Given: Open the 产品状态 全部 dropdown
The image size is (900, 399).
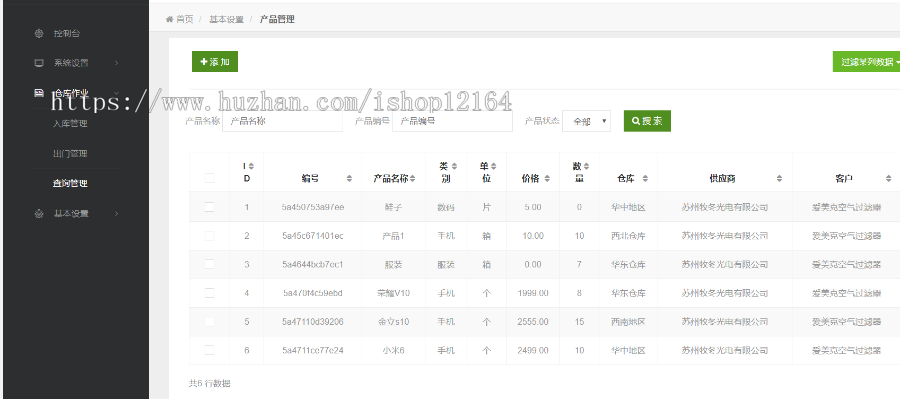Looking at the screenshot, I should click(x=586, y=121).
